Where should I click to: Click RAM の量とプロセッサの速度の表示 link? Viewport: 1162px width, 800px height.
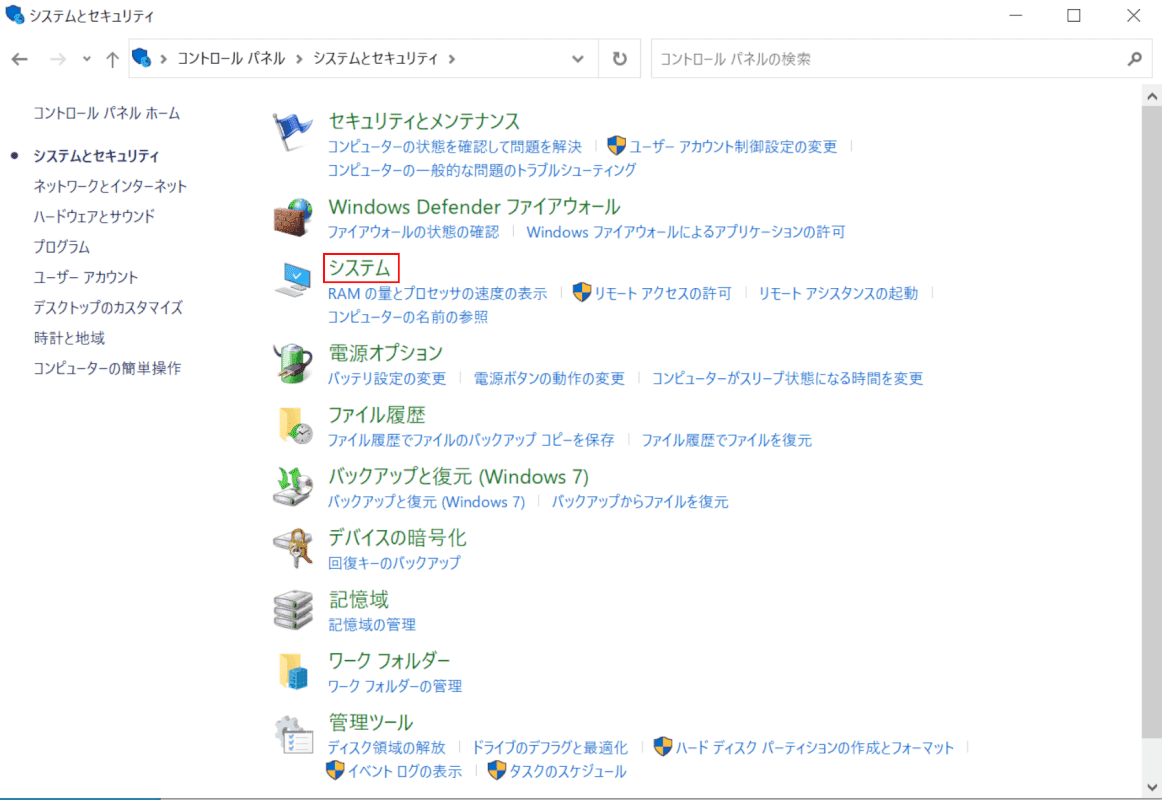coord(437,293)
